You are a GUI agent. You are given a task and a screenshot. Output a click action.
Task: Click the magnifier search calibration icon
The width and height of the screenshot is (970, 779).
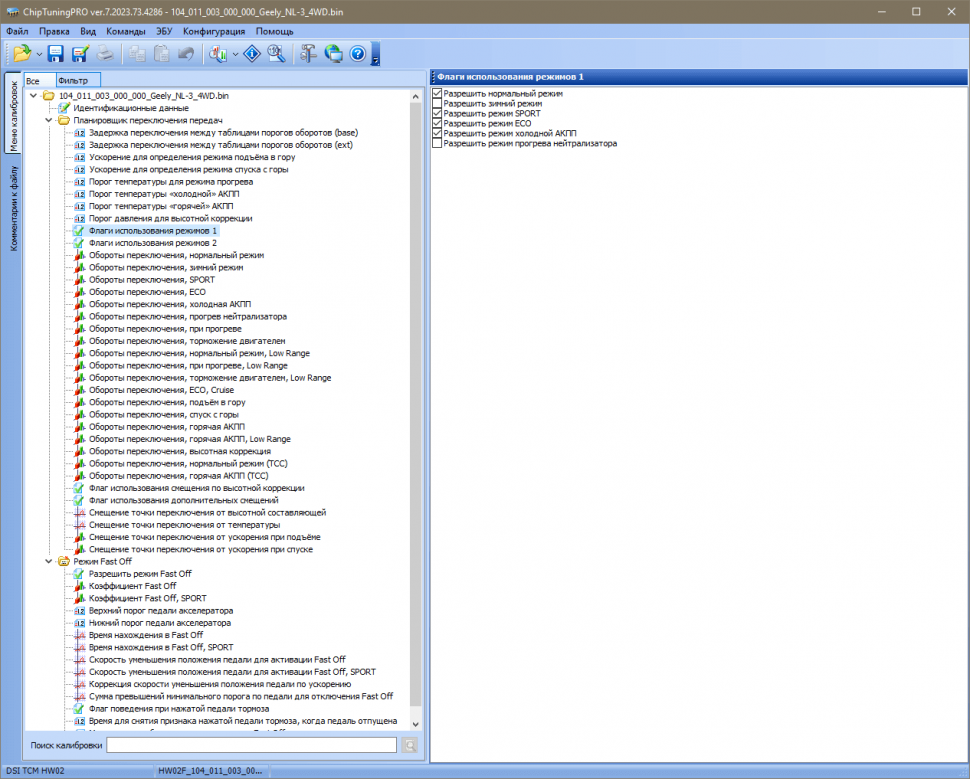click(276, 54)
